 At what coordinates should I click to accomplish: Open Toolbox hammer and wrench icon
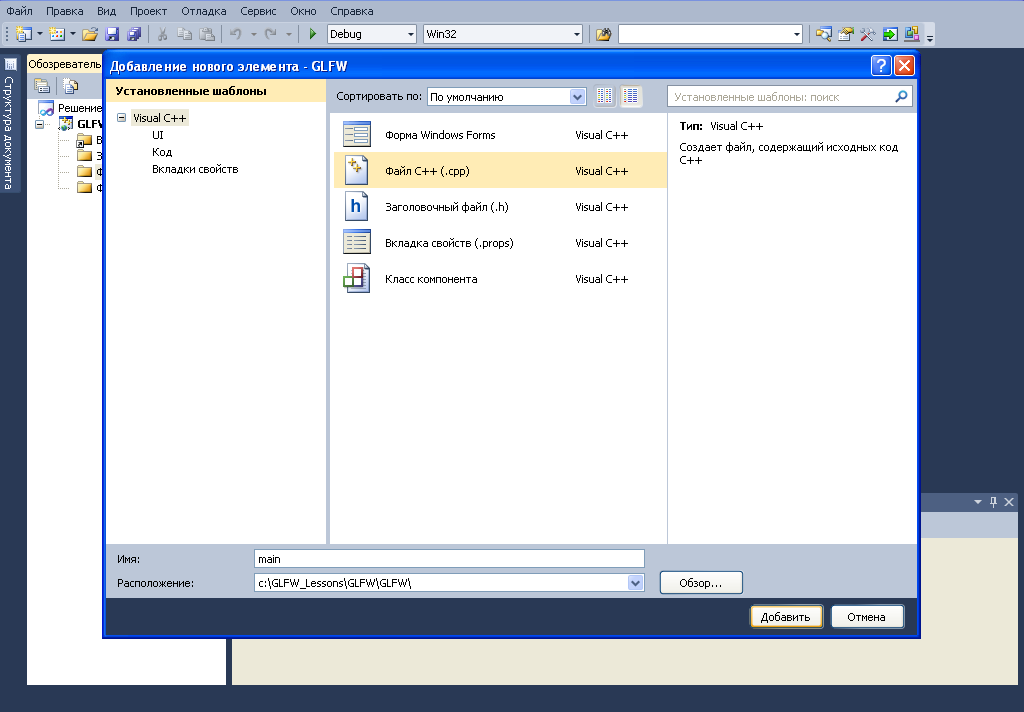point(868,34)
